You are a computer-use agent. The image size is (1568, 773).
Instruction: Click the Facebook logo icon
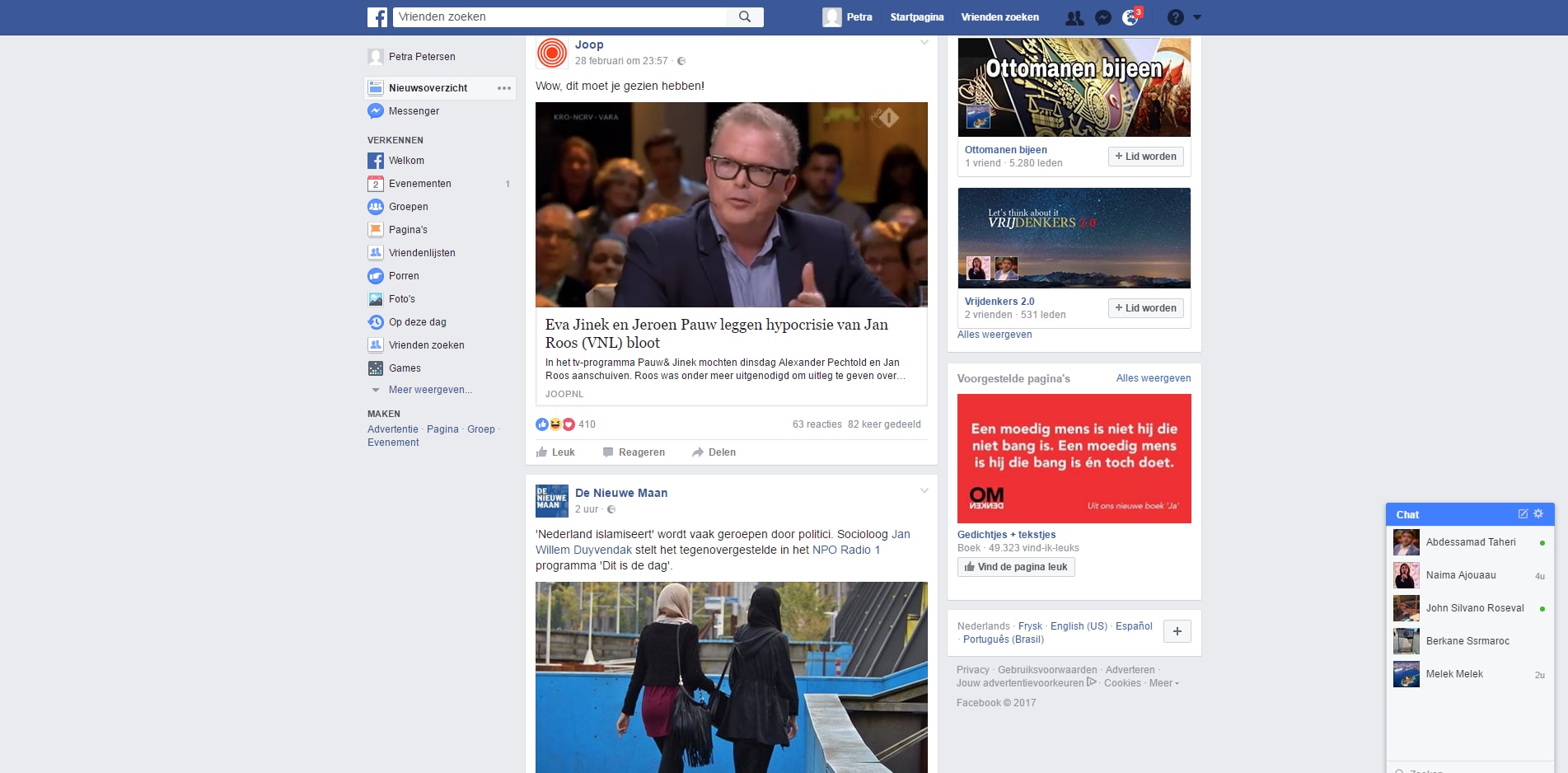click(x=377, y=17)
